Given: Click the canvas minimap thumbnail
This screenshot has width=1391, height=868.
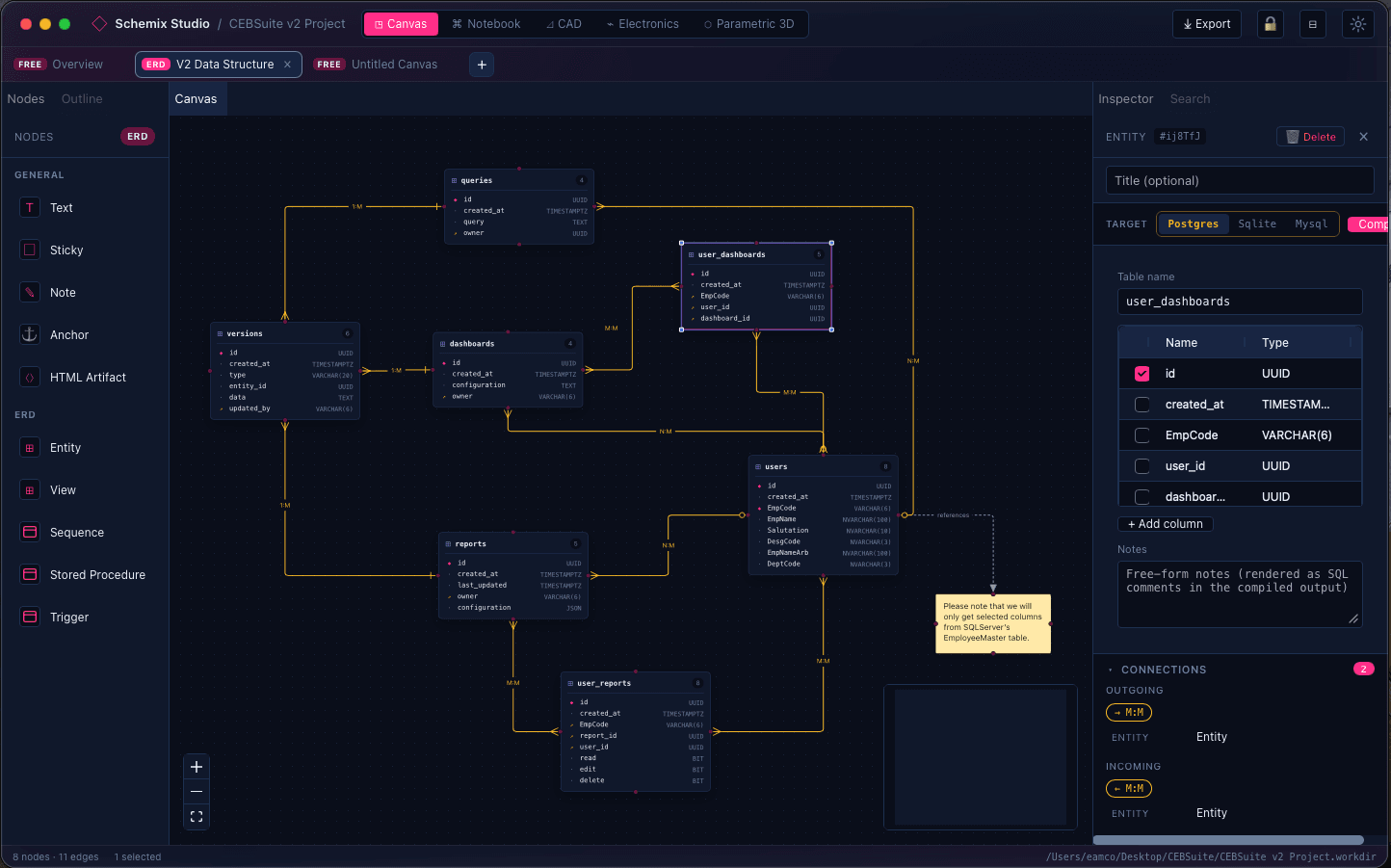Looking at the screenshot, I should 981,756.
